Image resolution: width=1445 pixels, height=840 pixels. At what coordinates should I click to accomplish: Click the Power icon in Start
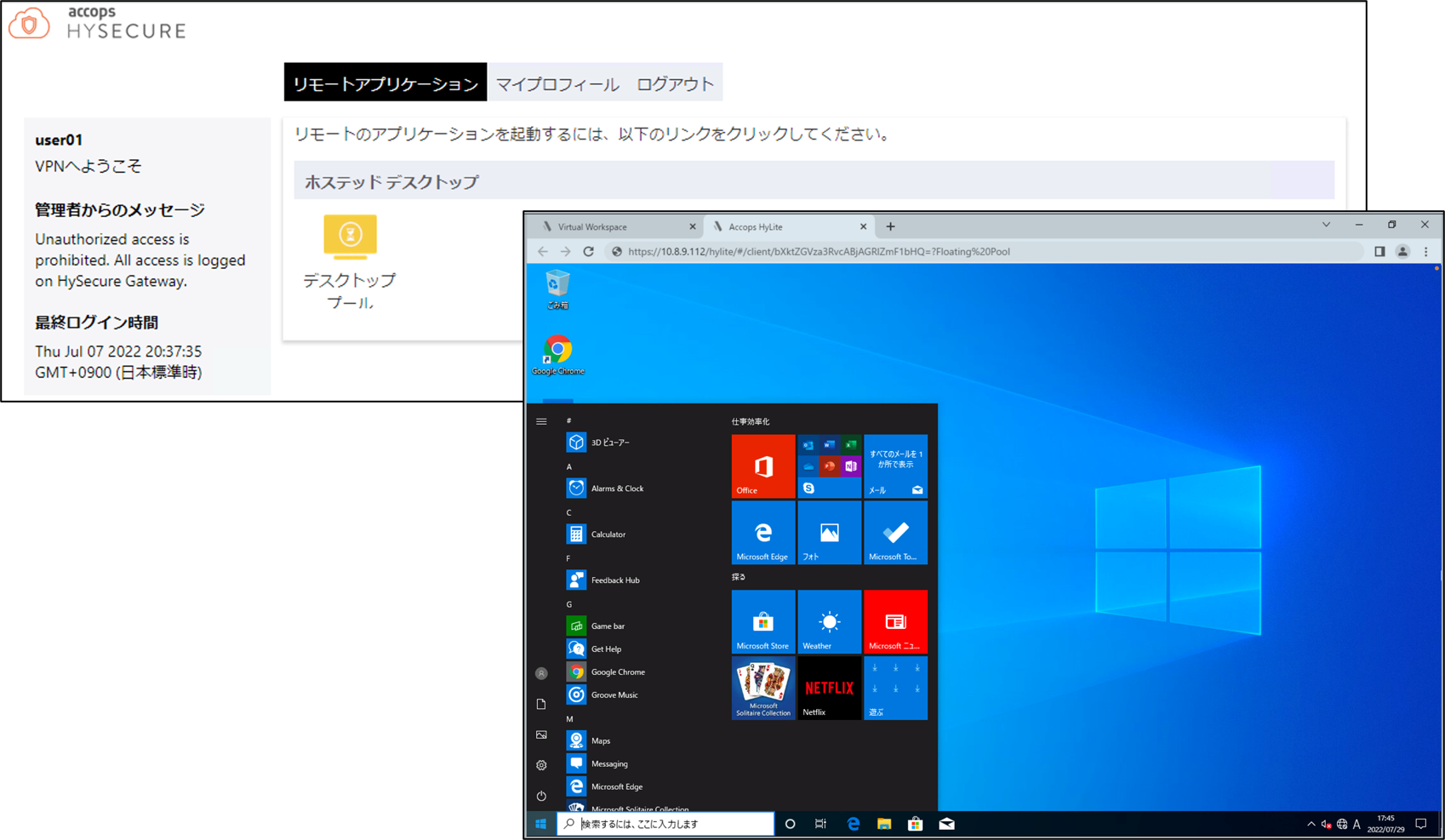click(x=541, y=796)
